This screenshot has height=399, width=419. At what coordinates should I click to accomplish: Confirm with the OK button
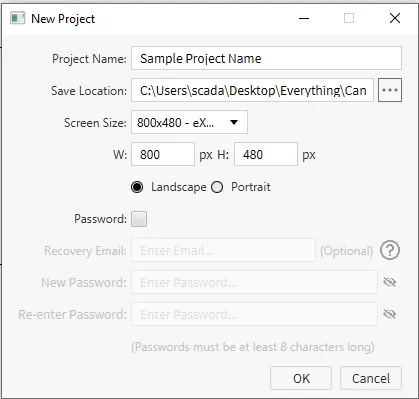coord(301,378)
